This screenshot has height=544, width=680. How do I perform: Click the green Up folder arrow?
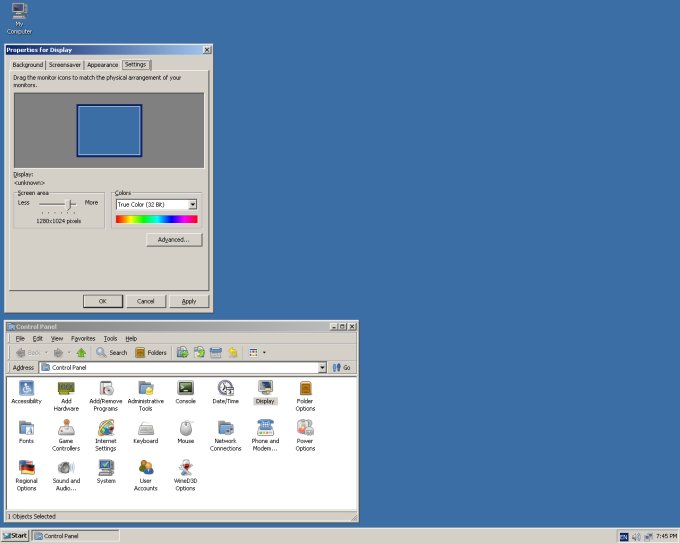(81, 353)
